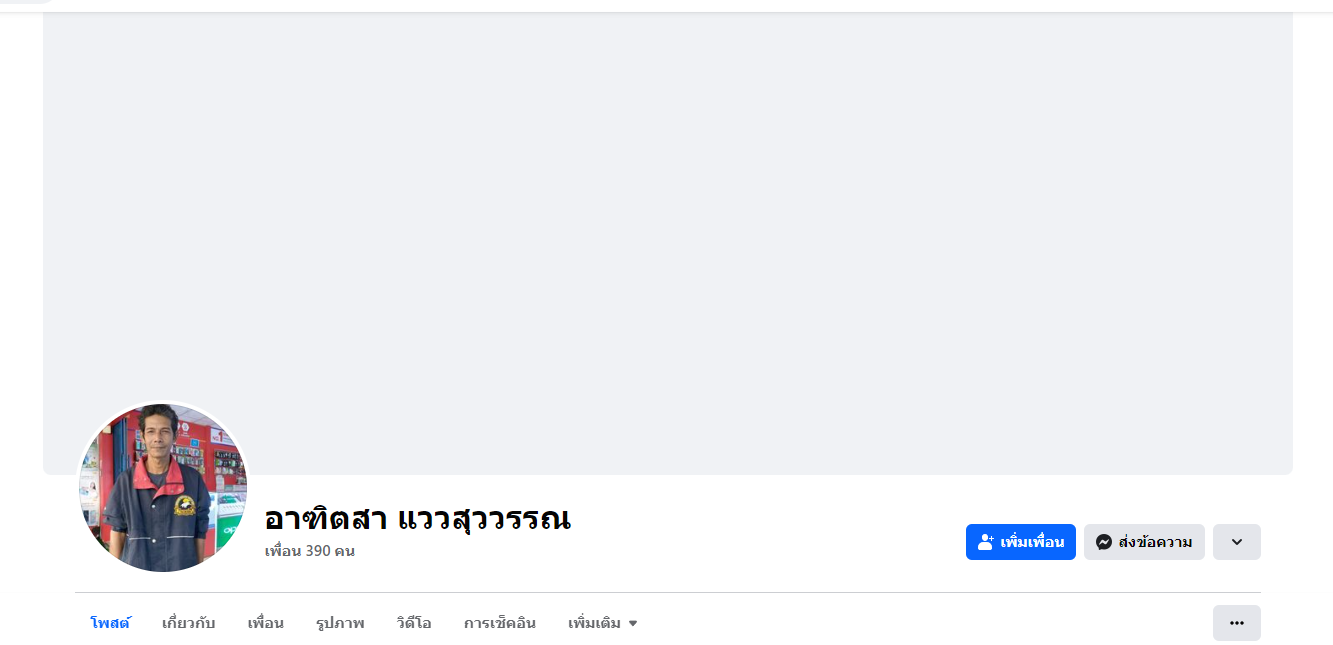The height and width of the screenshot is (645, 1333).
Task: Open the circular profile picture
Action: tap(162, 488)
